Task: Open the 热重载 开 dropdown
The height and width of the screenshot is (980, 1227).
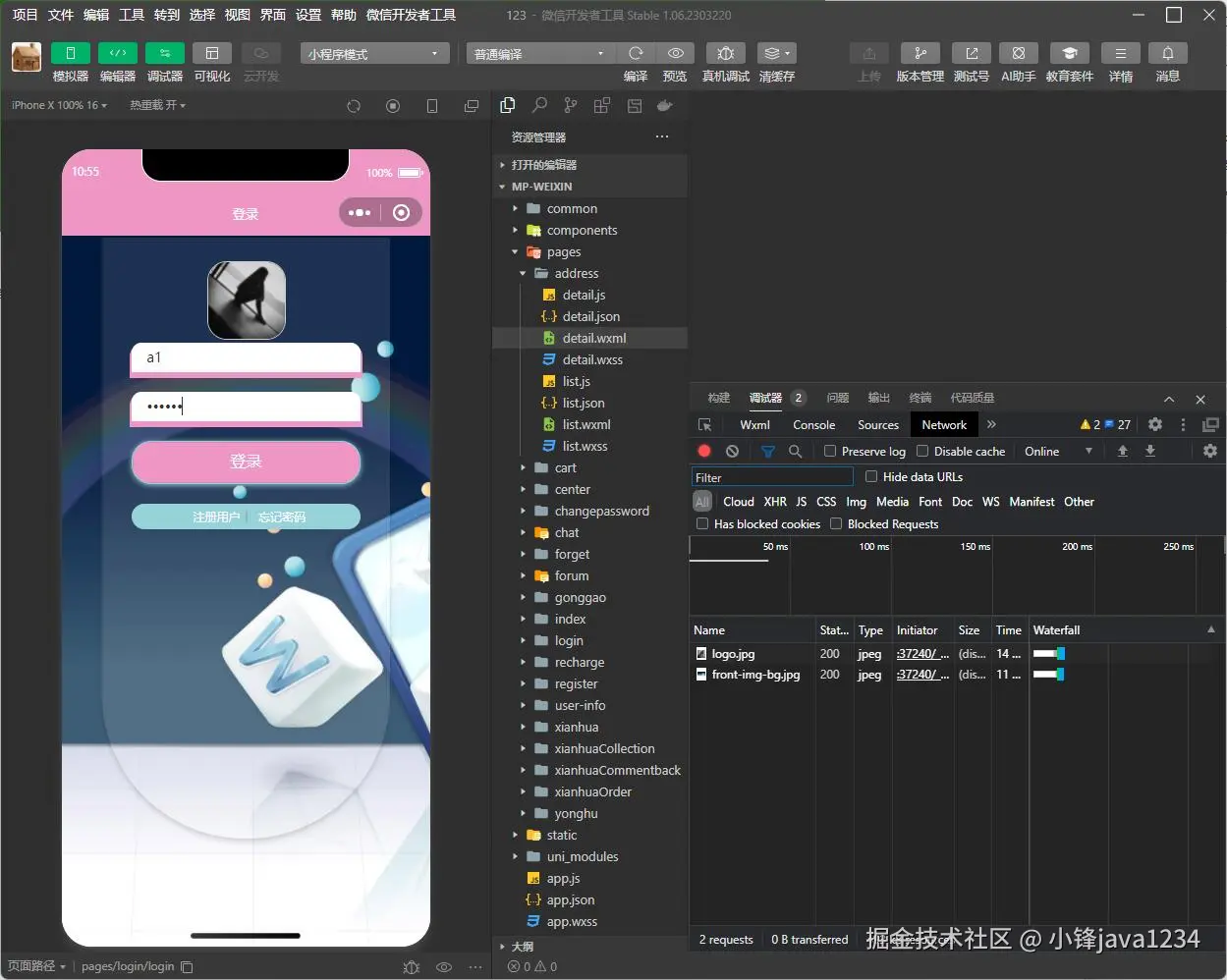Action: [x=157, y=105]
